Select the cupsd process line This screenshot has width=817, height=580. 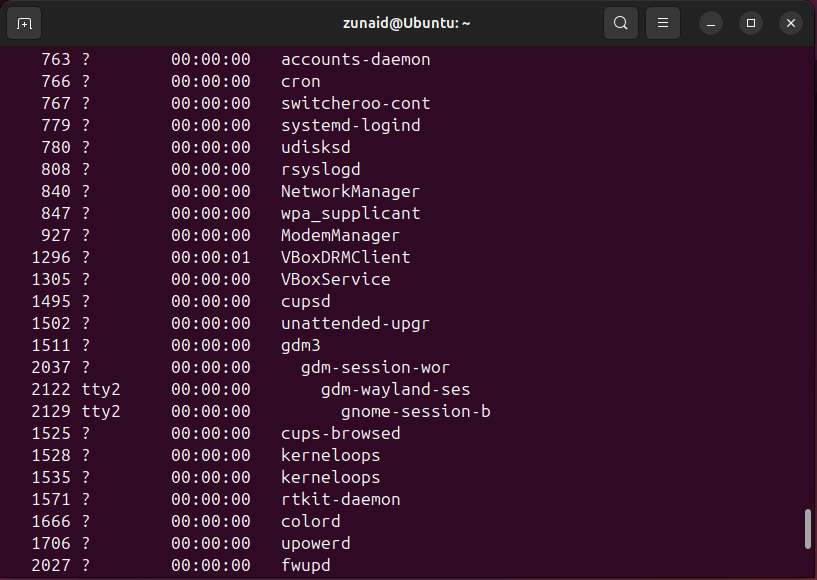(x=305, y=301)
